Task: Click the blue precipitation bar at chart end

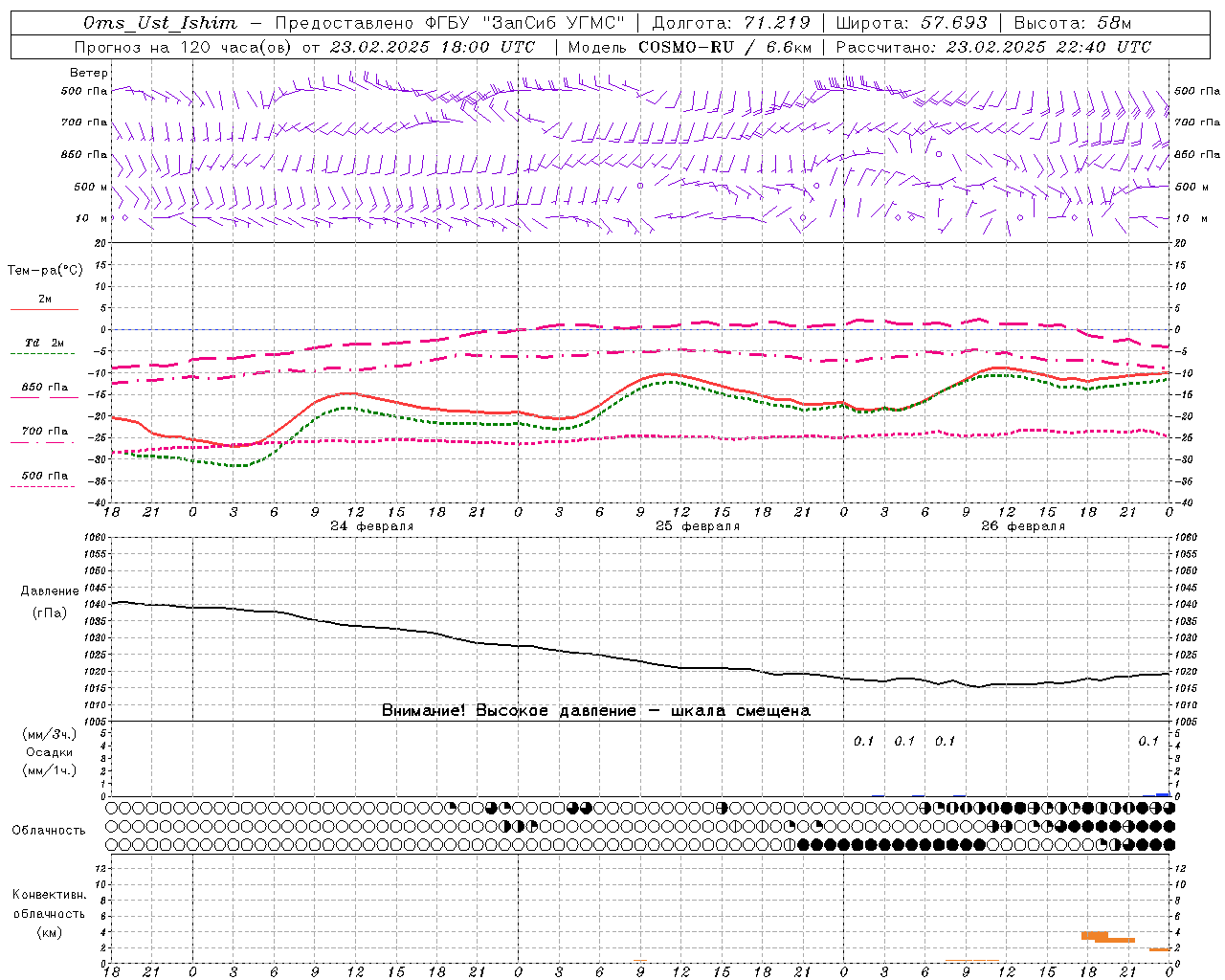Action: point(1163,794)
